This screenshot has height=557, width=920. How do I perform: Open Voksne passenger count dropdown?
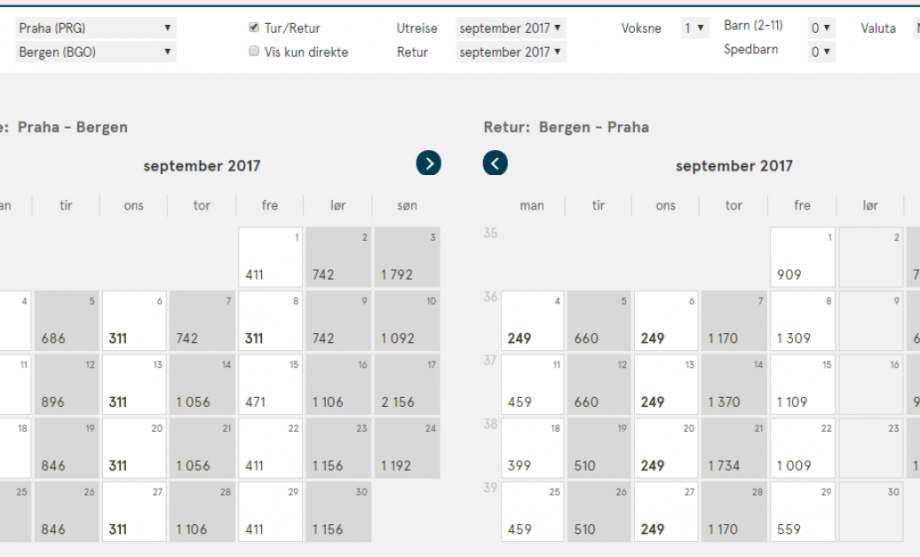[695, 28]
